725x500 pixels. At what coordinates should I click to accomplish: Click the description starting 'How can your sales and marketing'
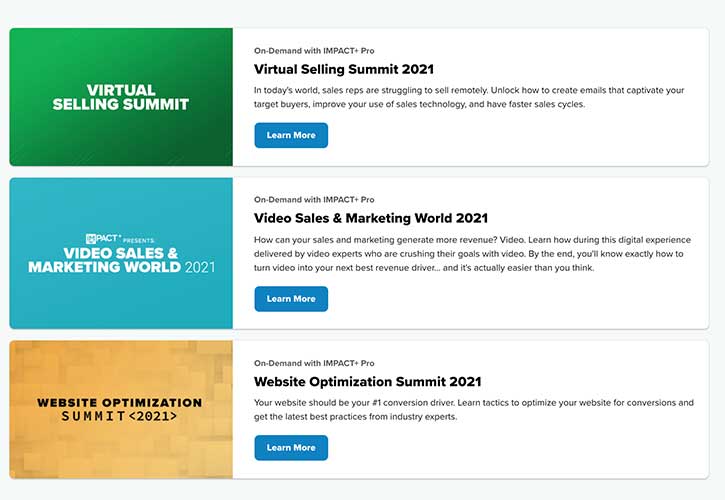tap(472, 253)
